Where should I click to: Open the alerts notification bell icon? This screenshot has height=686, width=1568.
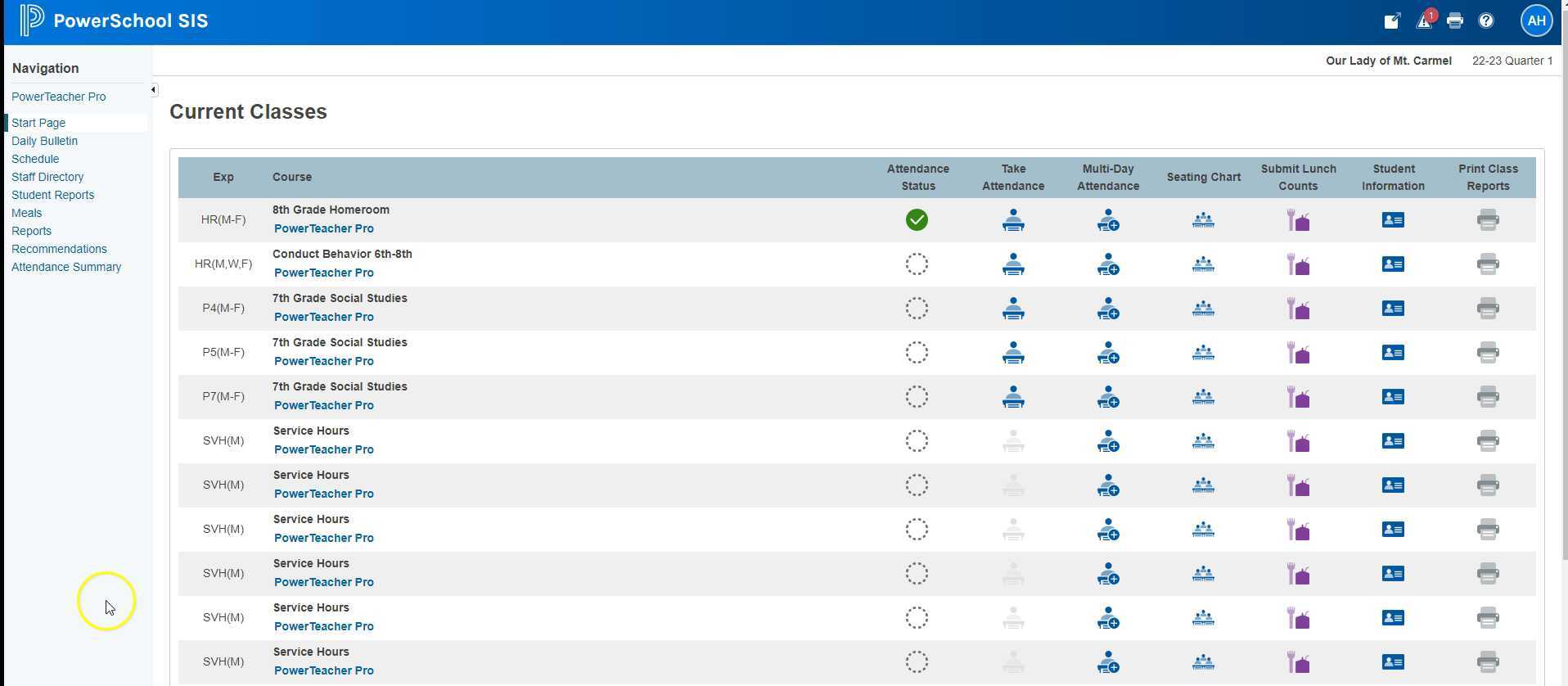tap(1424, 21)
